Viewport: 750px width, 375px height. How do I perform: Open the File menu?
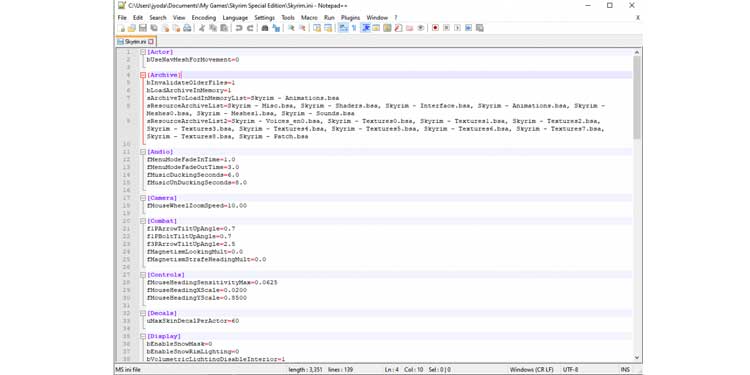pos(122,18)
